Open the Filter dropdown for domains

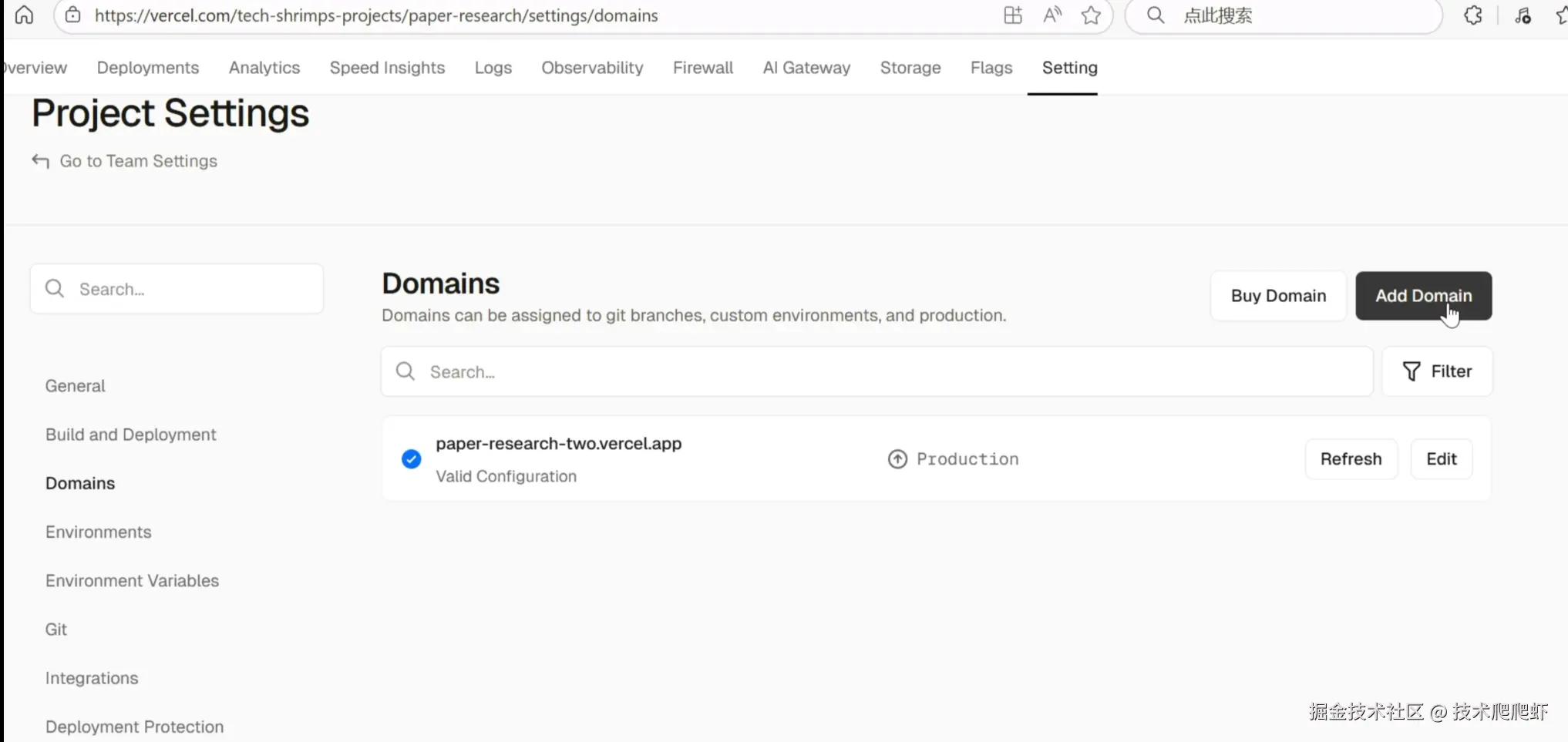click(1437, 371)
